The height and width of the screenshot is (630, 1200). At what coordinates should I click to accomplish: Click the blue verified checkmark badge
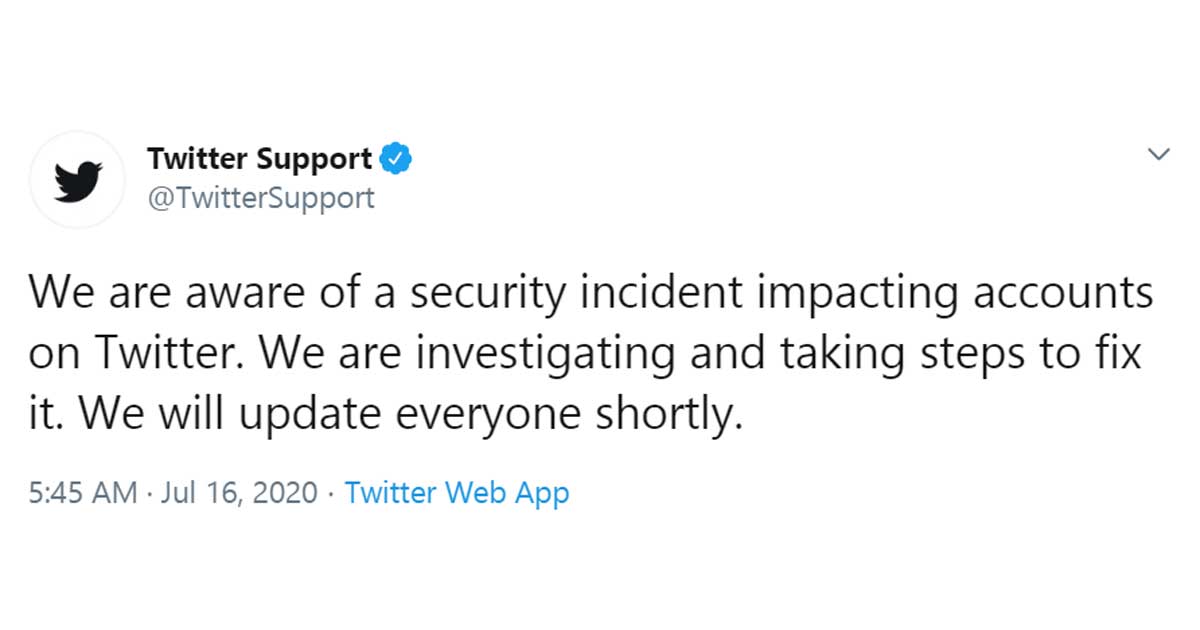pos(397,158)
